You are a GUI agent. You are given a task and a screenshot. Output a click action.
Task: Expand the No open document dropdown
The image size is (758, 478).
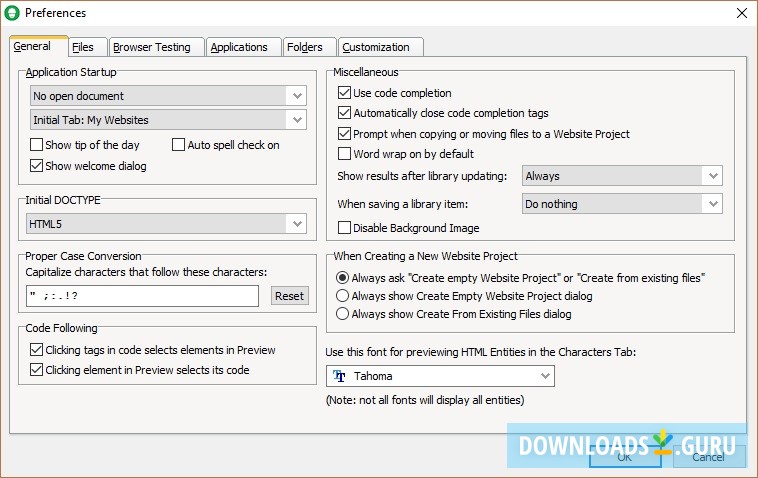(x=168, y=96)
